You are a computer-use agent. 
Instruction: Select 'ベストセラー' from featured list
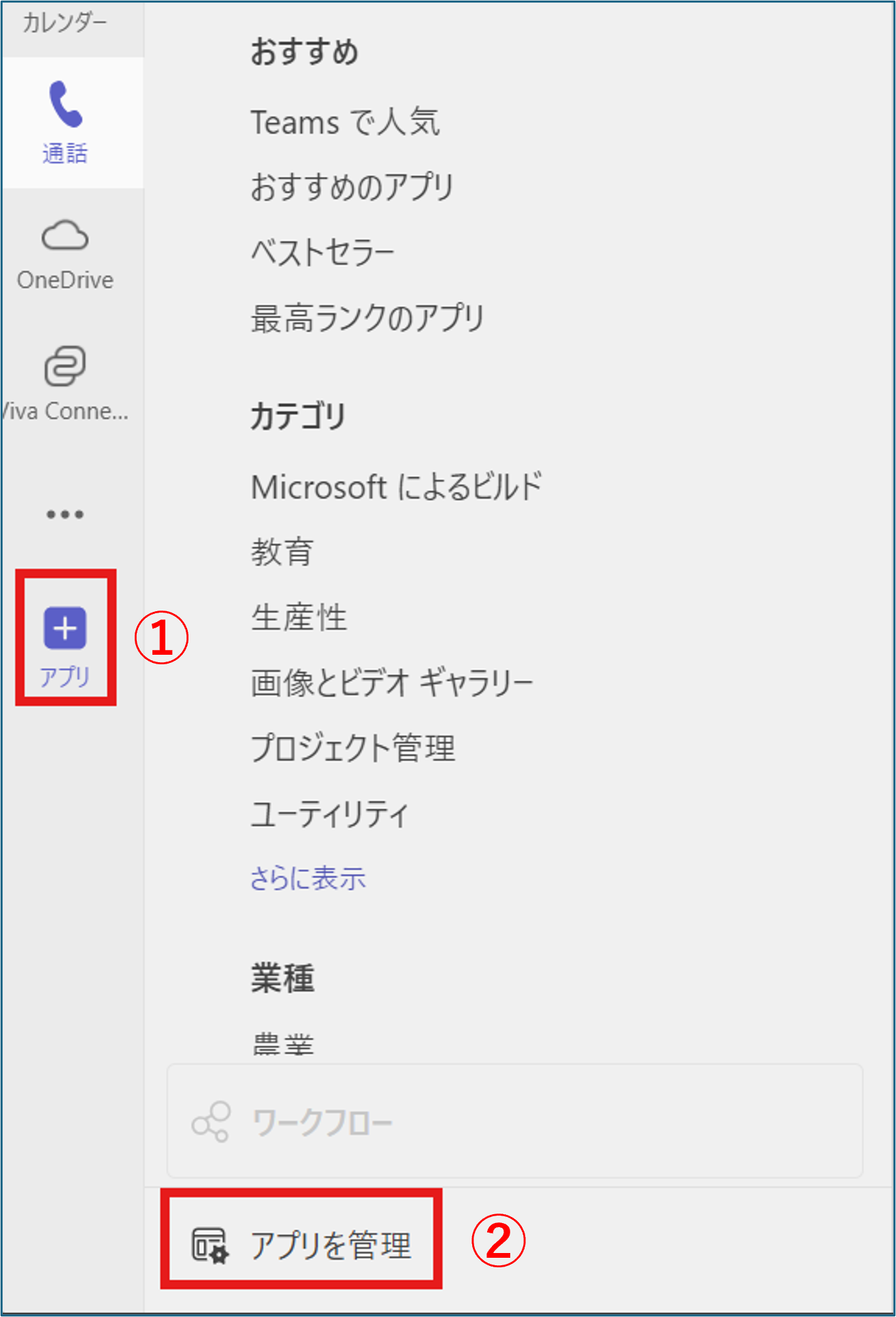[322, 253]
